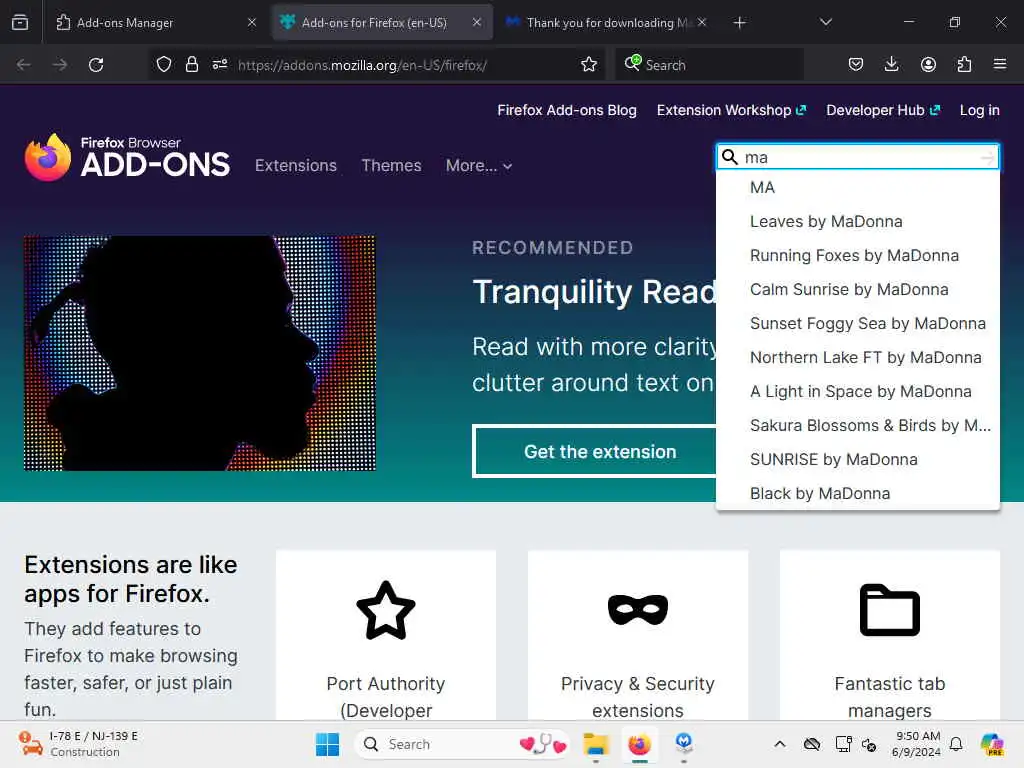Close the Add-ons for Firefox tab
This screenshot has width=1024, height=768.
tap(477, 22)
